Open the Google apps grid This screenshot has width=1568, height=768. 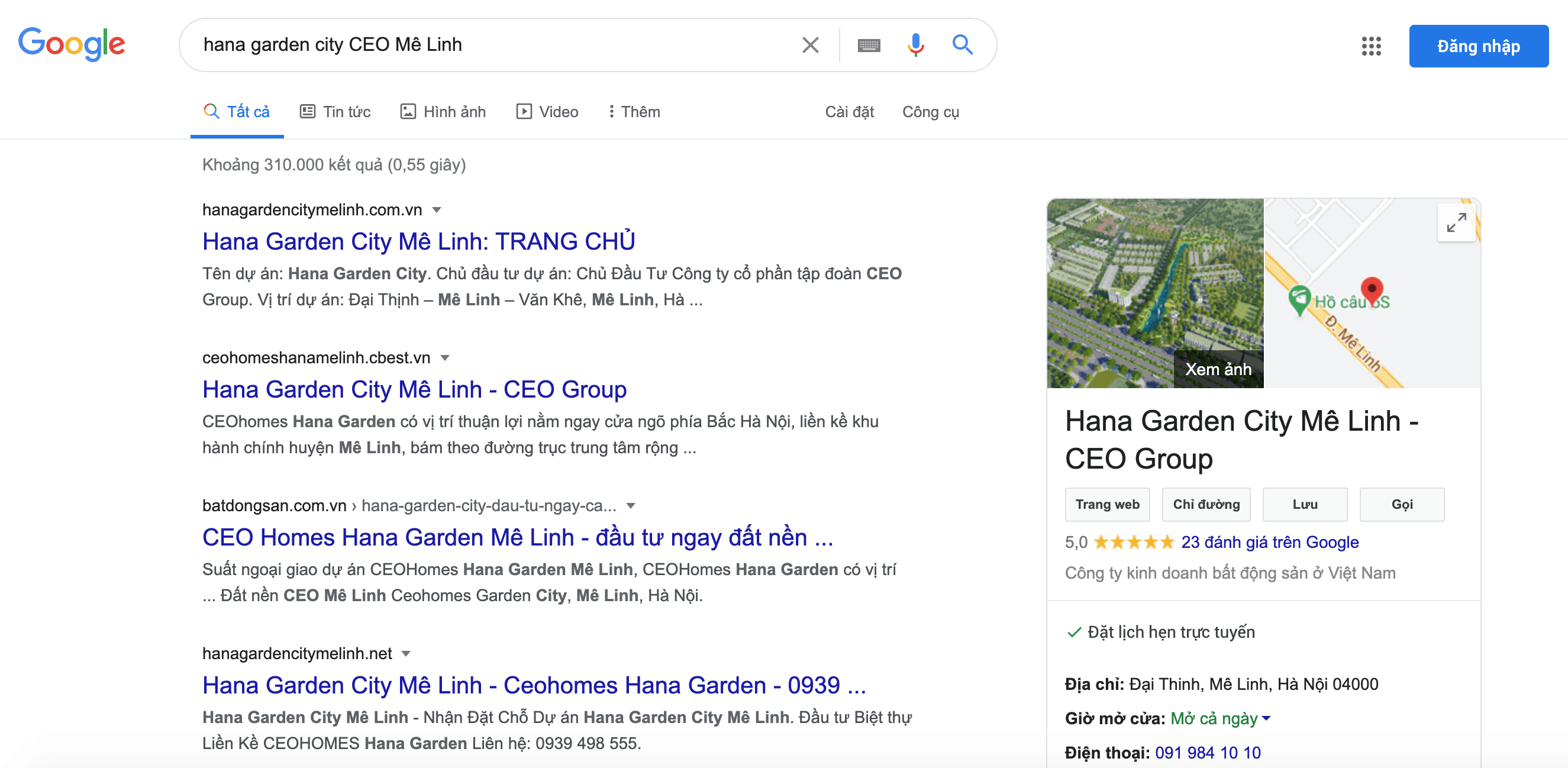point(1371,46)
